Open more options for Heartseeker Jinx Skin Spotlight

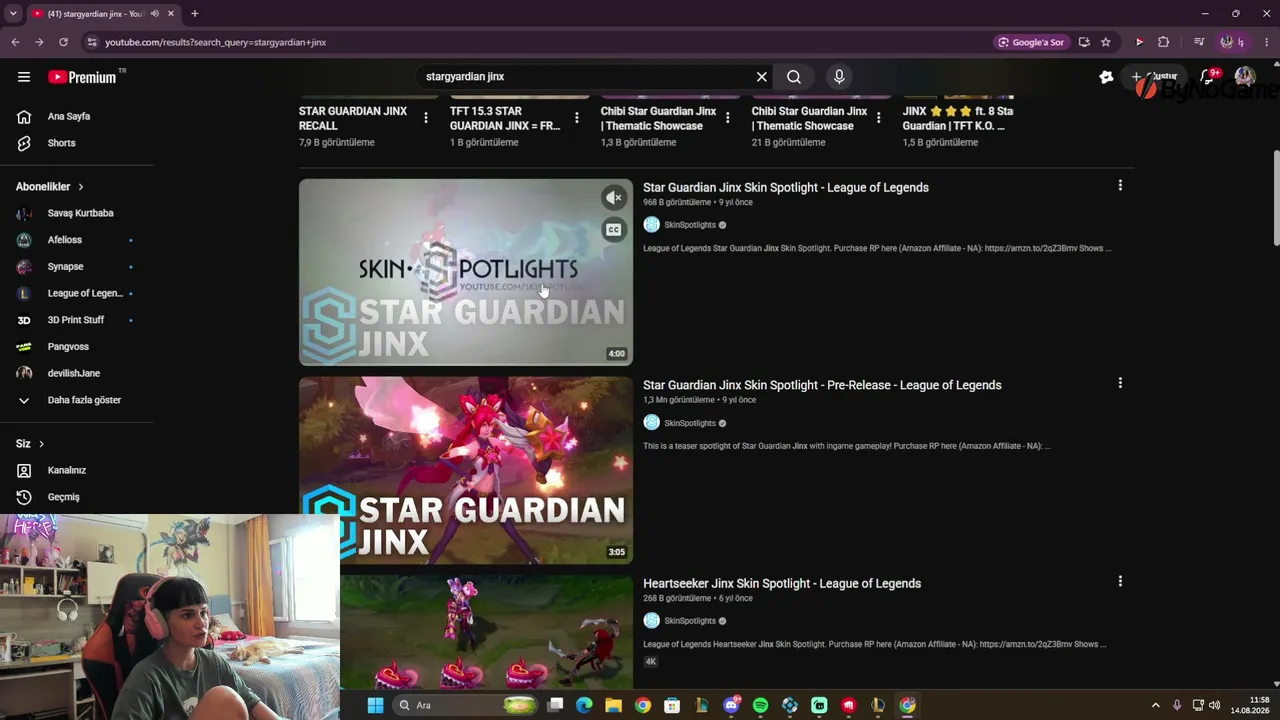pos(1120,581)
